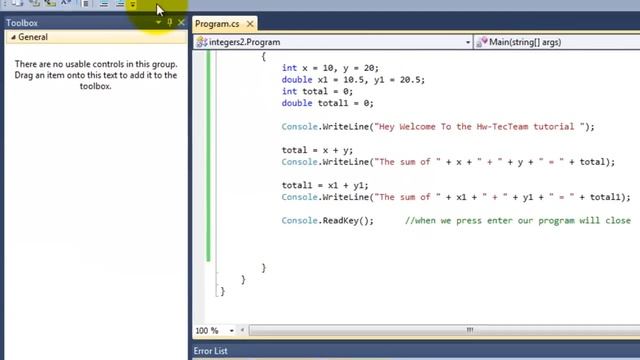Toggle auto hide pin on Toolbox panel
This screenshot has width=640, height=360.
coord(170,22)
